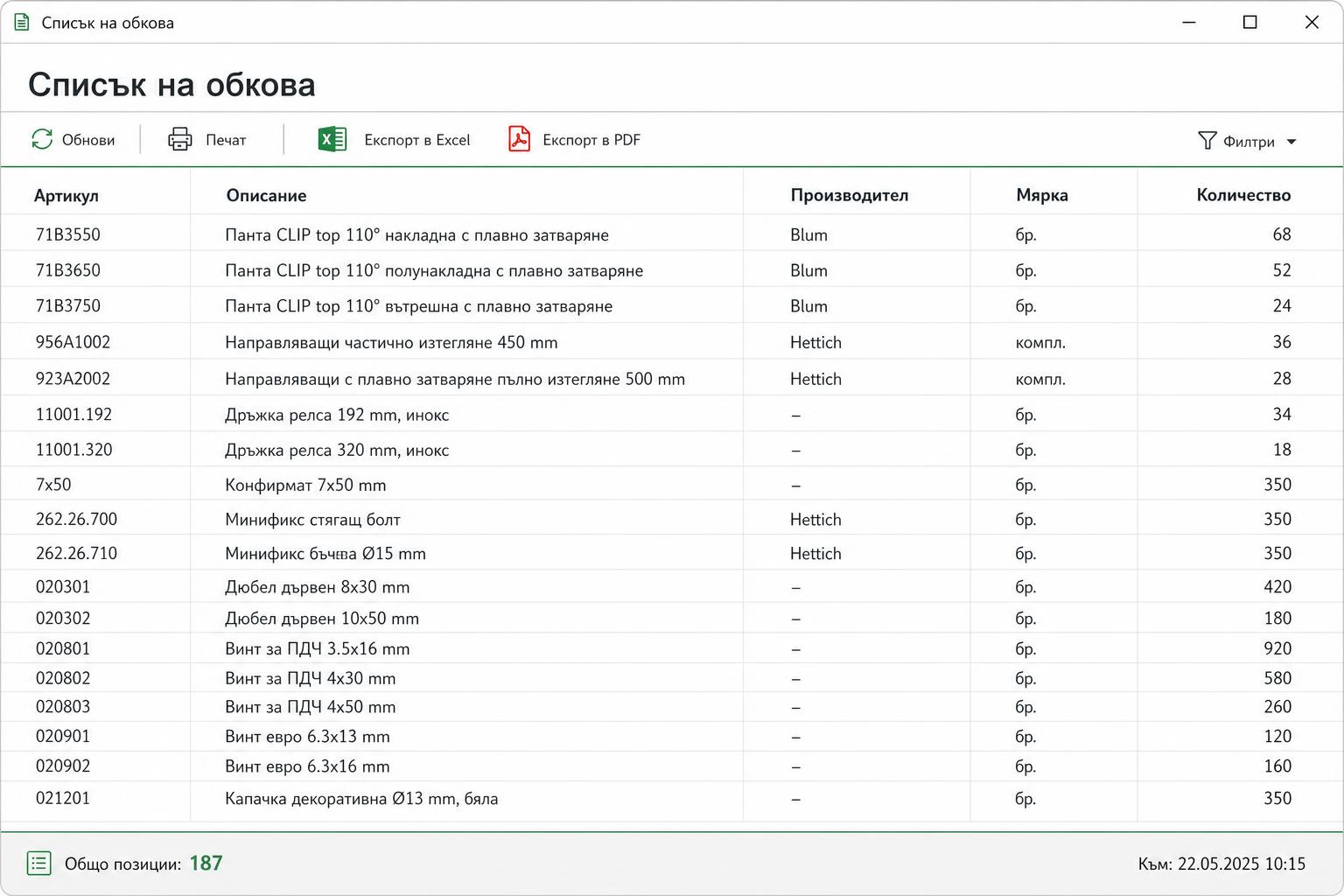Select the Минификс стягащ болт row

[x=672, y=519]
